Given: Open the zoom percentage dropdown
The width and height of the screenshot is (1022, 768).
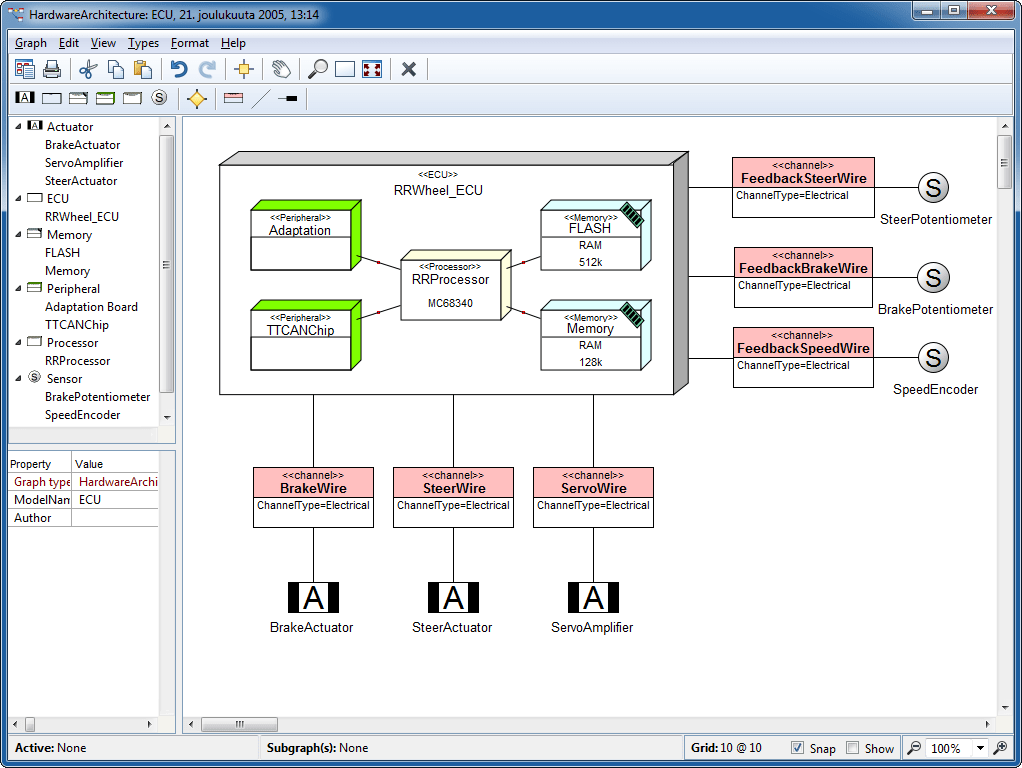Looking at the screenshot, I should click(x=980, y=748).
